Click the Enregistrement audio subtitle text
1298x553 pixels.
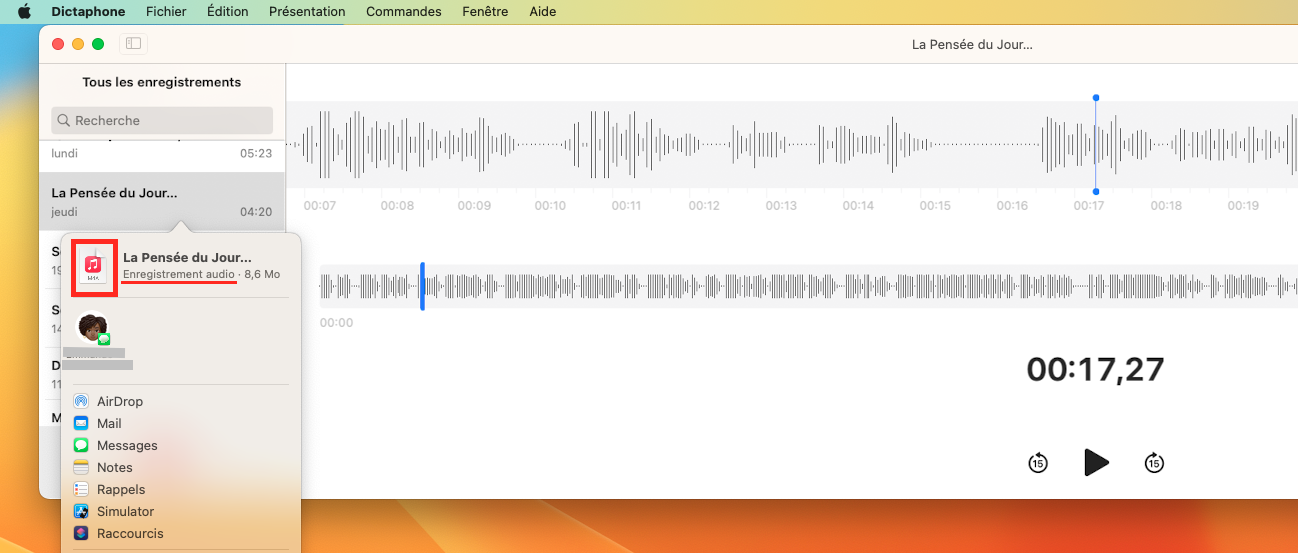[x=179, y=274]
